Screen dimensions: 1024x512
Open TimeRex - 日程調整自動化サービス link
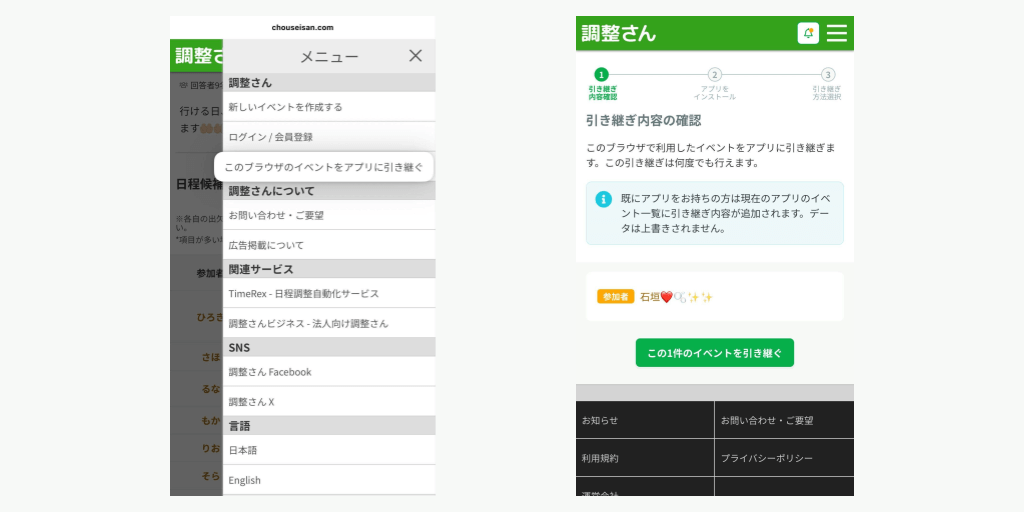(329, 293)
